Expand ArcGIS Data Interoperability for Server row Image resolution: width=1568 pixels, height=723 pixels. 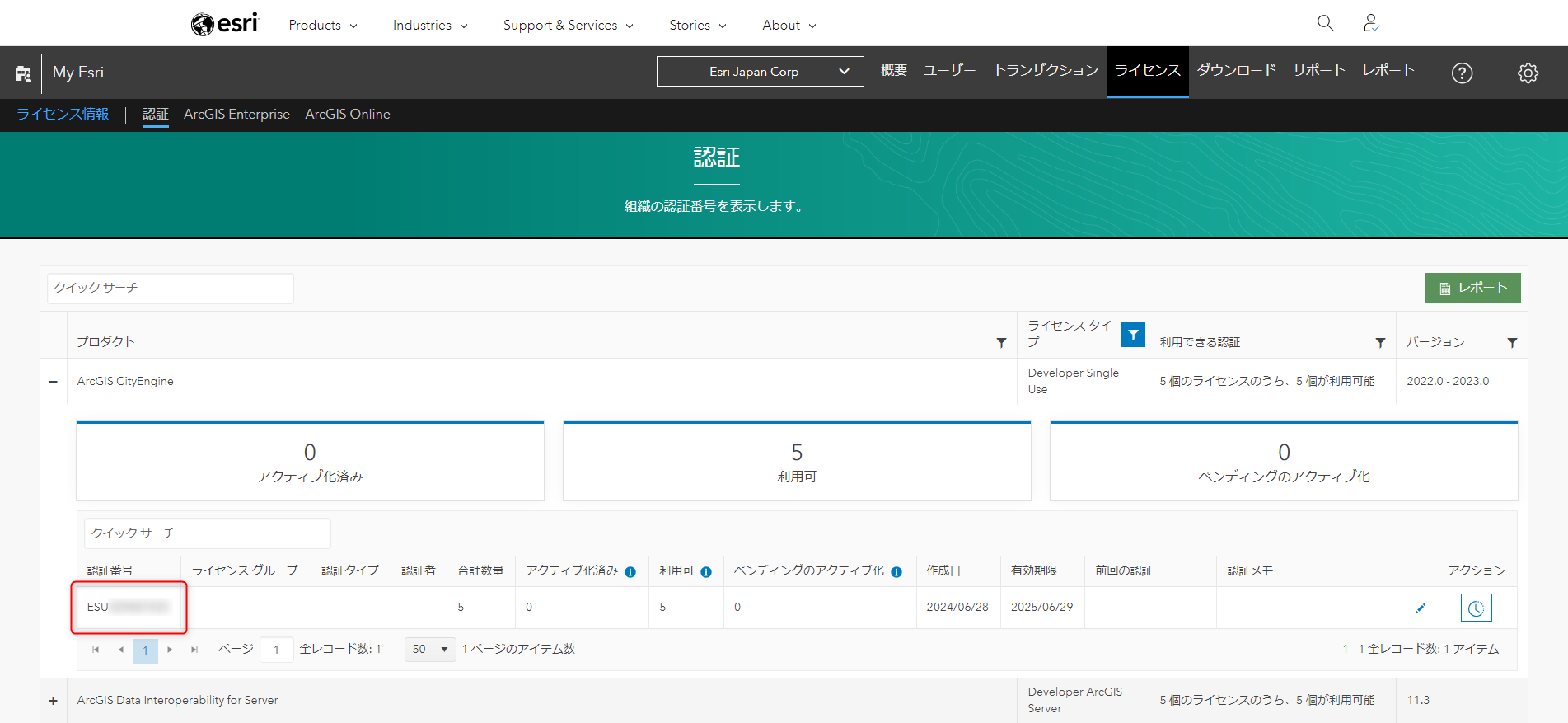[54, 701]
